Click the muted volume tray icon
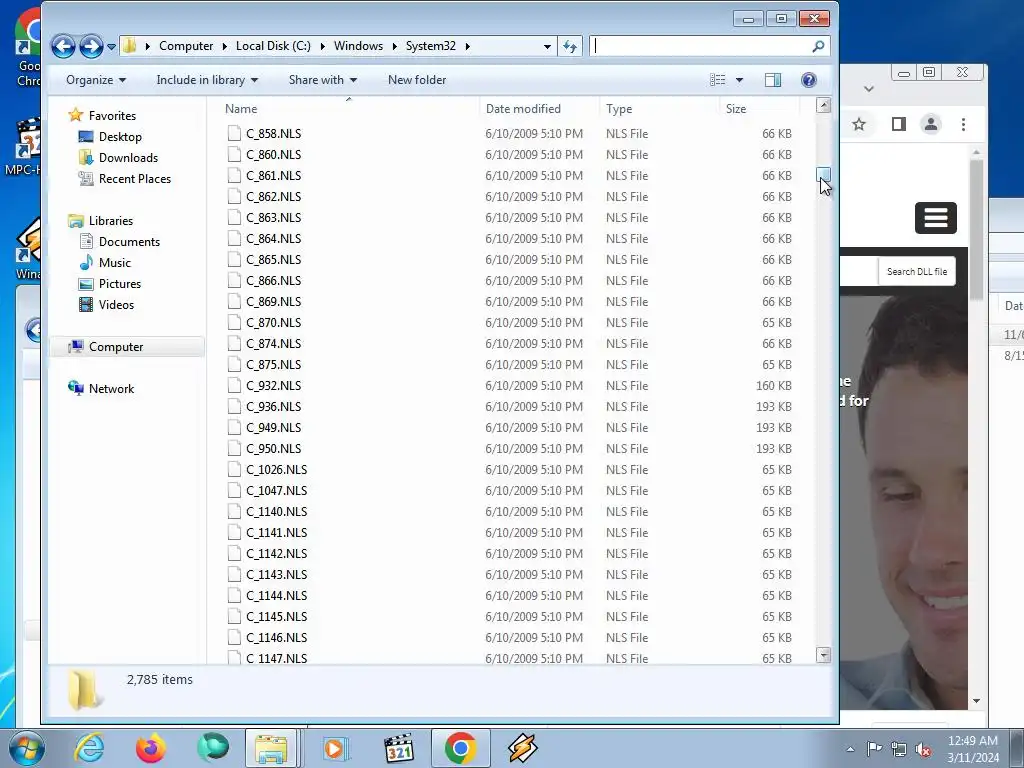Image resolution: width=1024 pixels, height=768 pixels. (x=923, y=749)
